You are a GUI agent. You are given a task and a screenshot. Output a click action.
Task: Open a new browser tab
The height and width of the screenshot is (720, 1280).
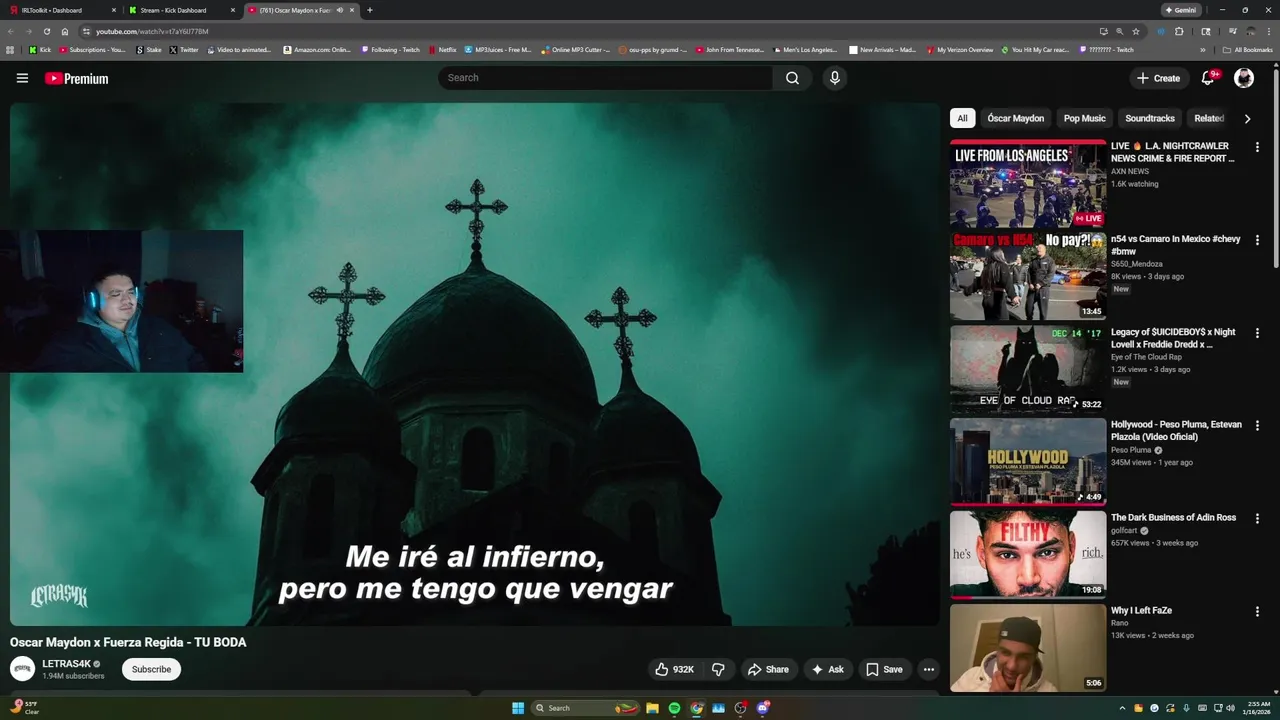coord(370,10)
